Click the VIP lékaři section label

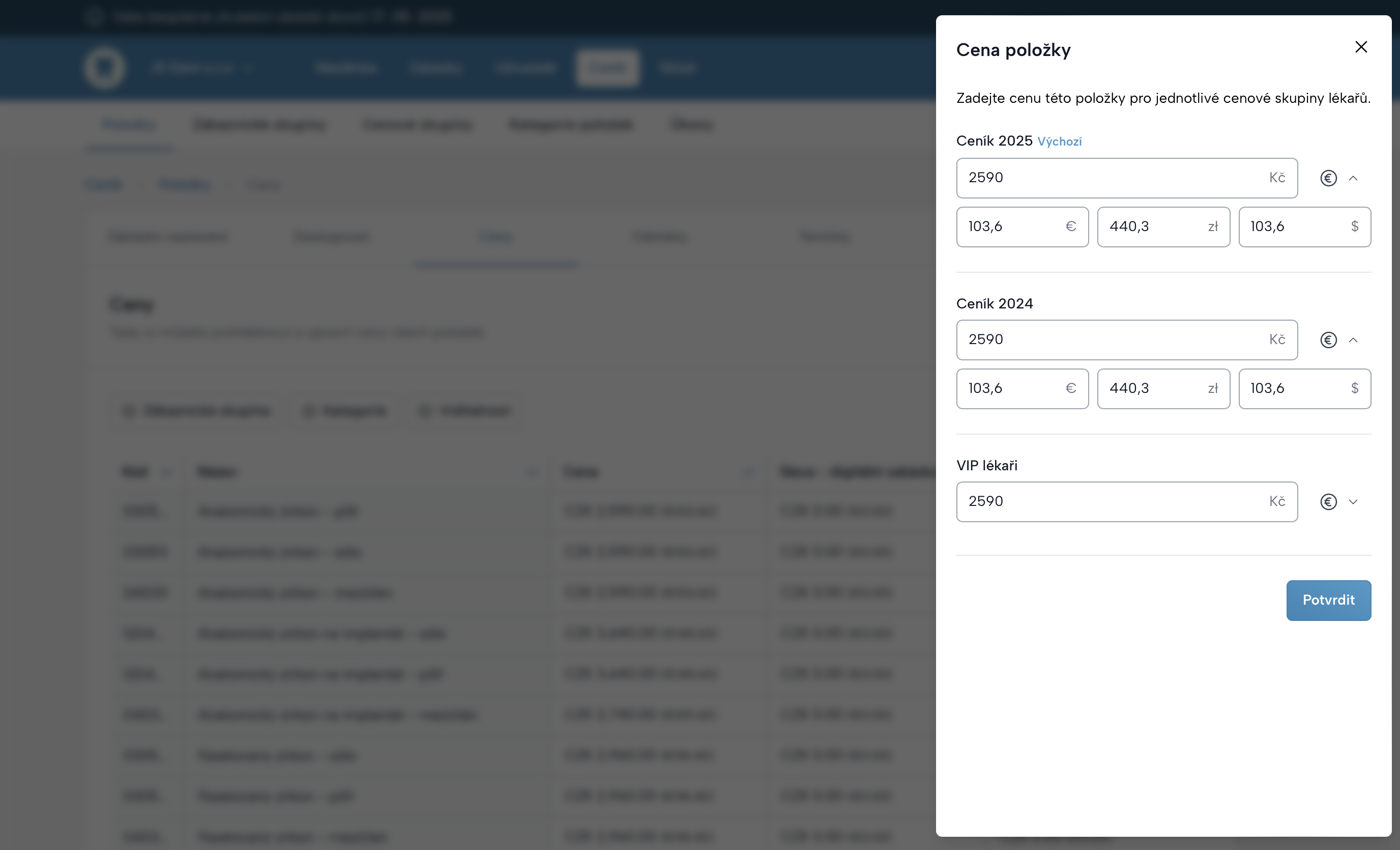coord(987,466)
